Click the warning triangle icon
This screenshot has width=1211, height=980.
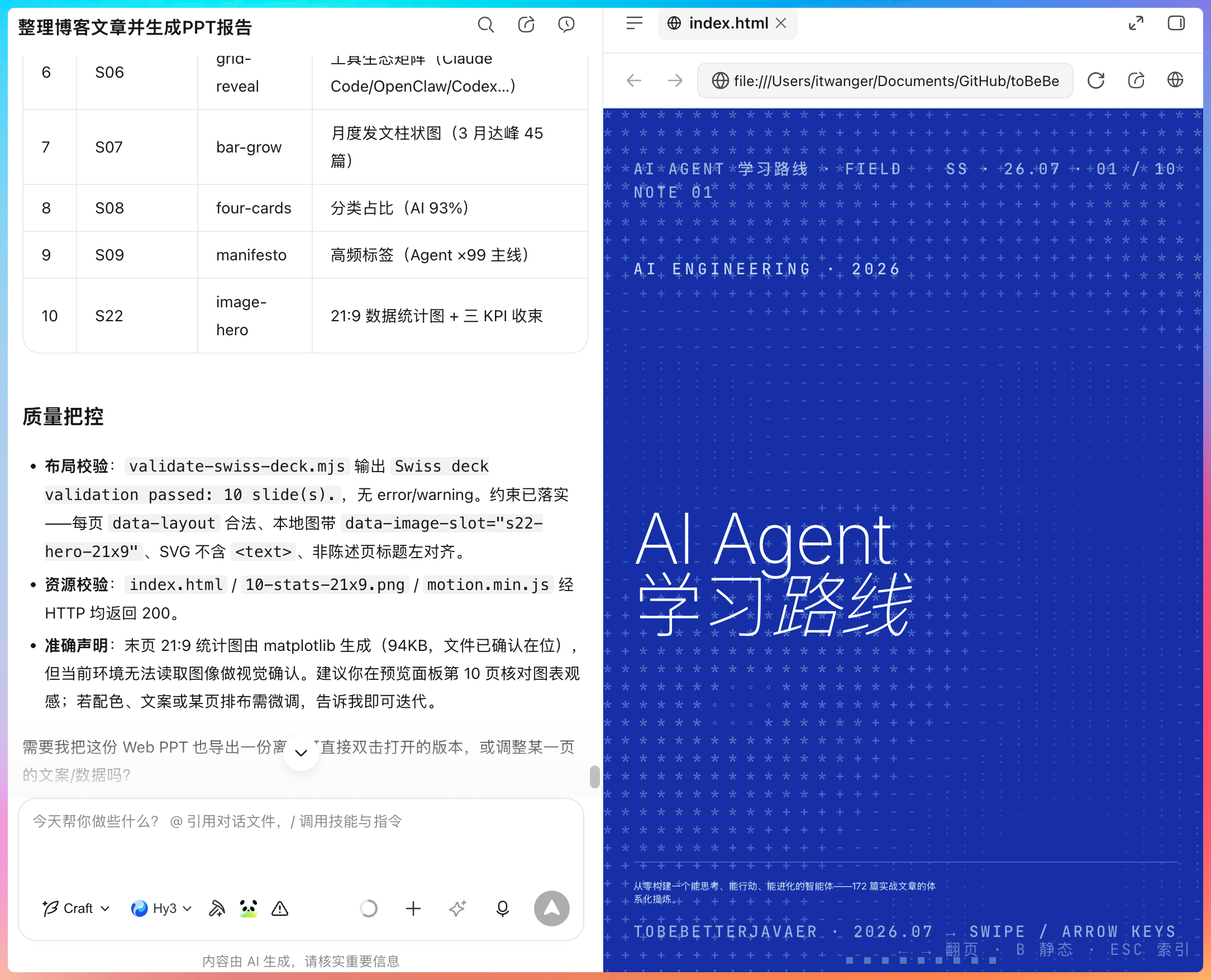pos(280,908)
